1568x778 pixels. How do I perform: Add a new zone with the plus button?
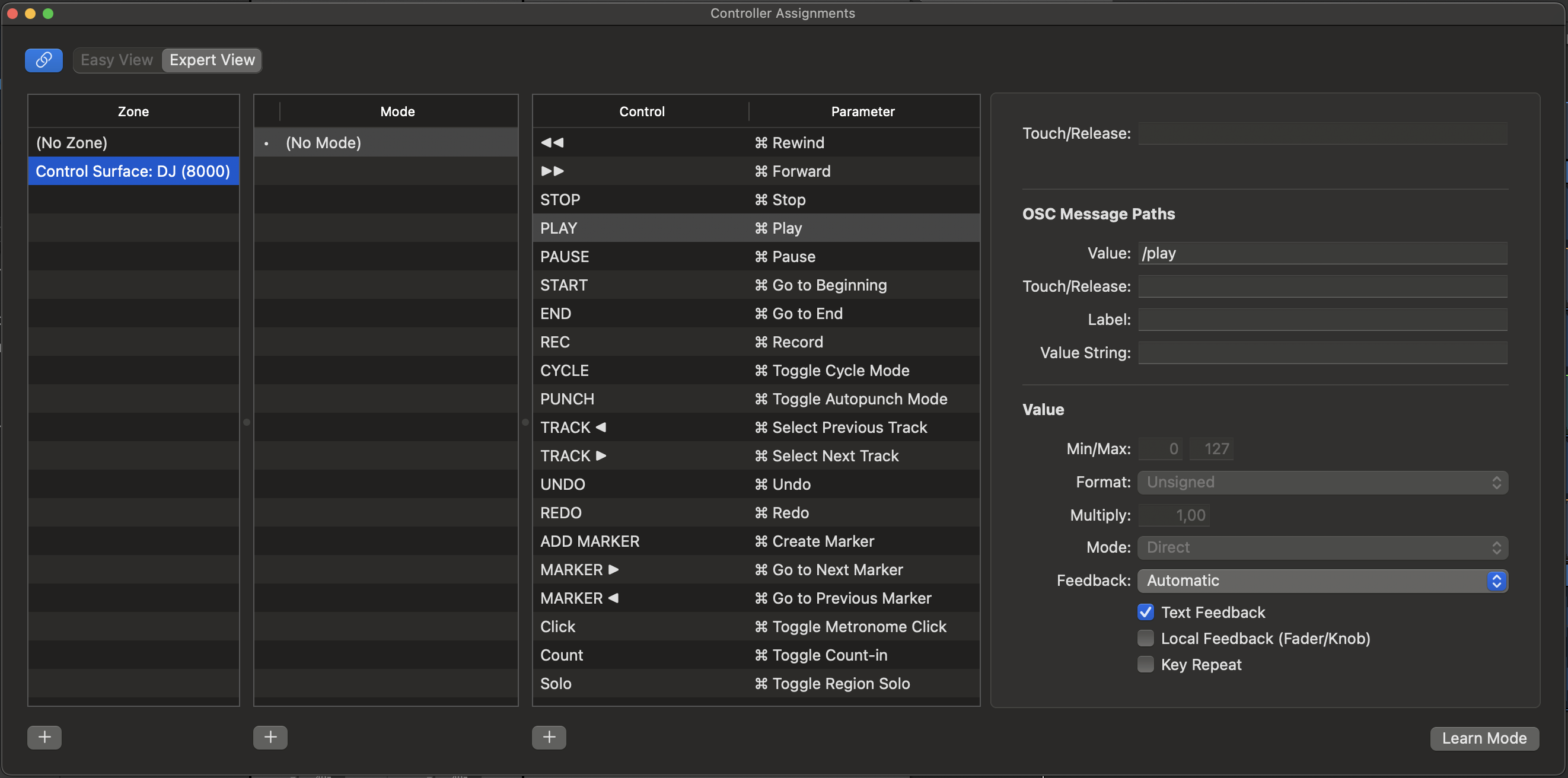(x=44, y=737)
